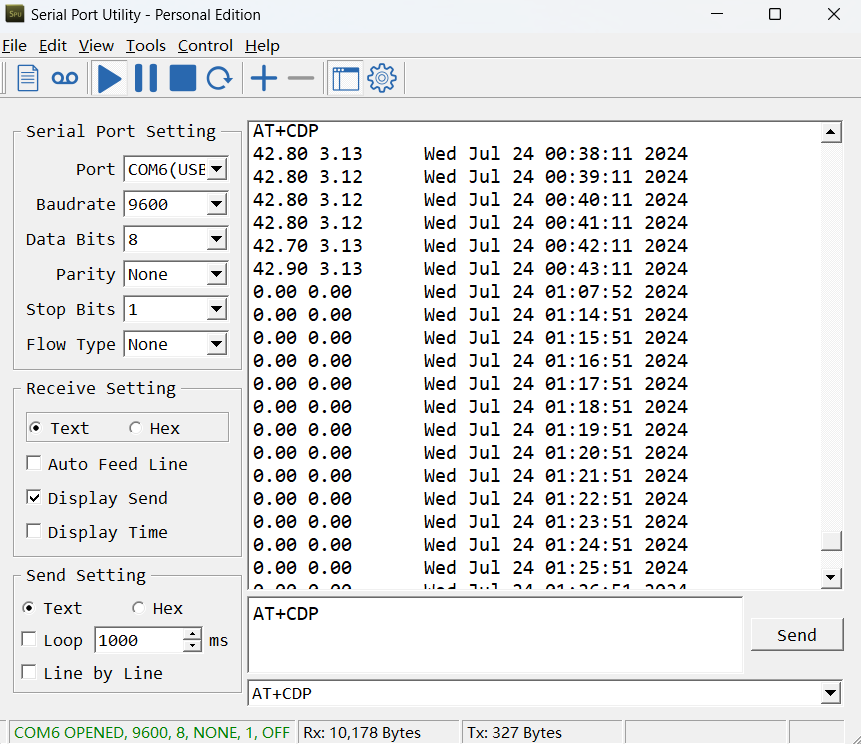Image resolution: width=861 pixels, height=744 pixels.
Task: Pause serial communication with pause icon
Action: tap(146, 78)
